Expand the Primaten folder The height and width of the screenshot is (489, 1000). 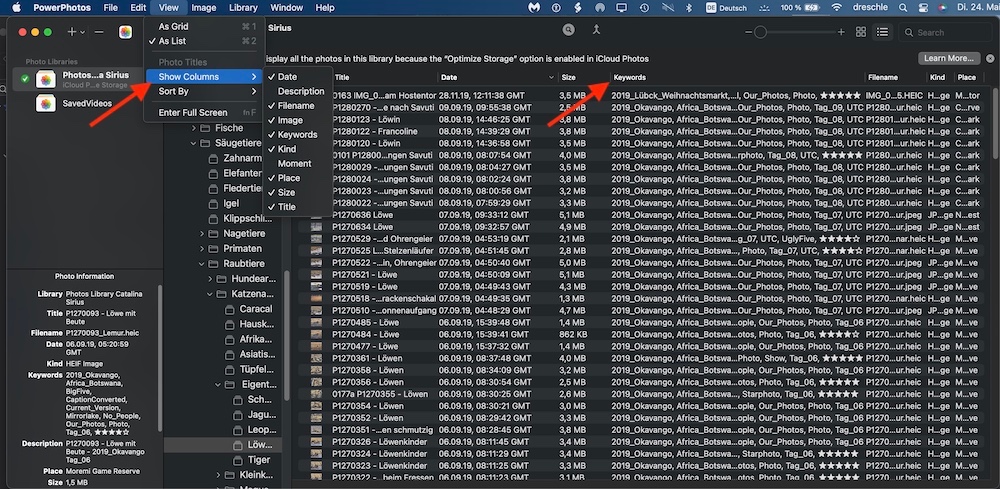click(202, 249)
